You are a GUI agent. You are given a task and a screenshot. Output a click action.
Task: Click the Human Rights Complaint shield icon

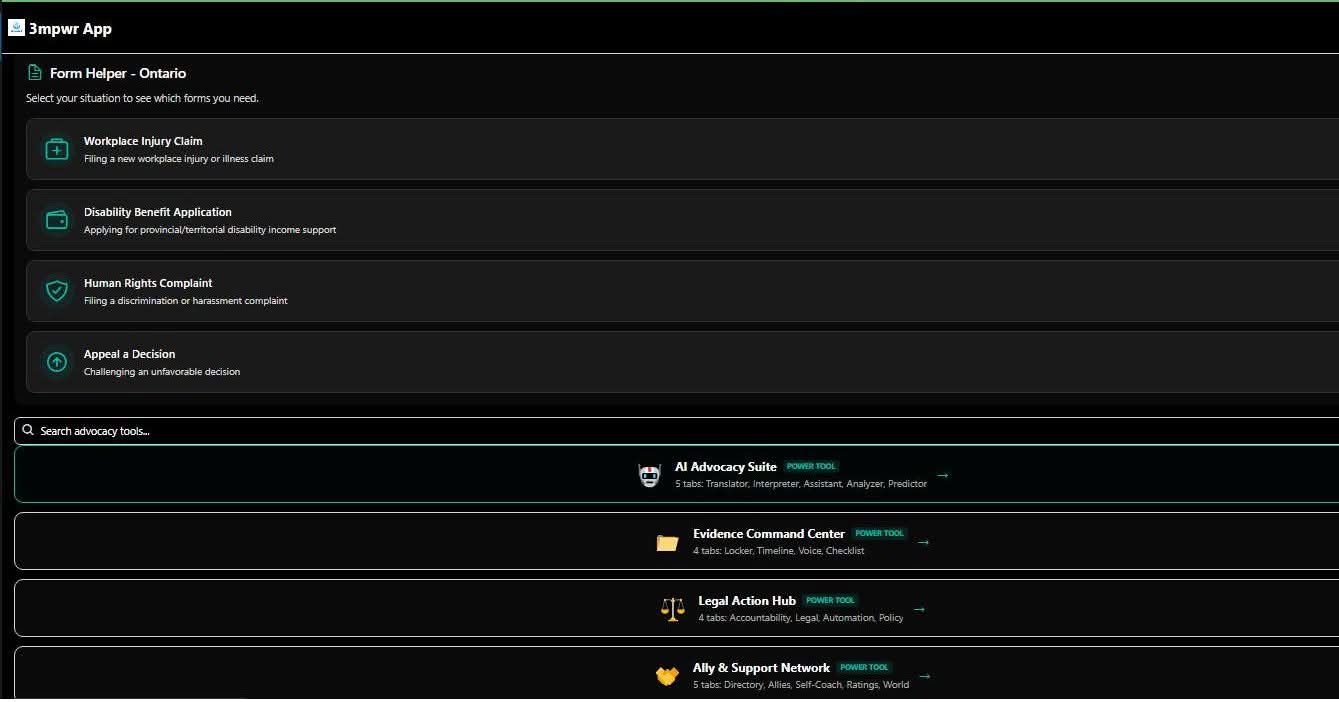click(x=57, y=291)
